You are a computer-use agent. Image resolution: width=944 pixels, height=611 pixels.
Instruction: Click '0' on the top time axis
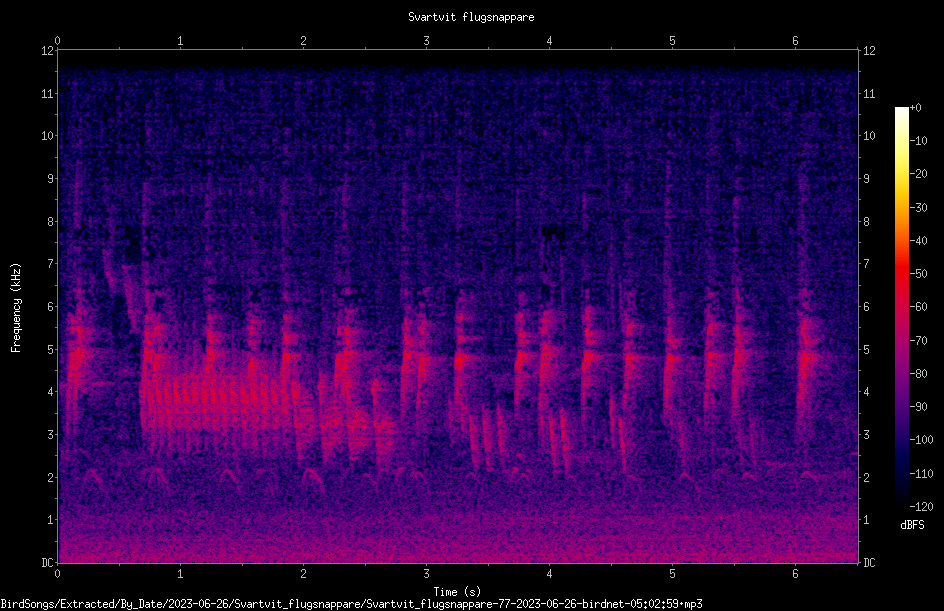(x=57, y=41)
